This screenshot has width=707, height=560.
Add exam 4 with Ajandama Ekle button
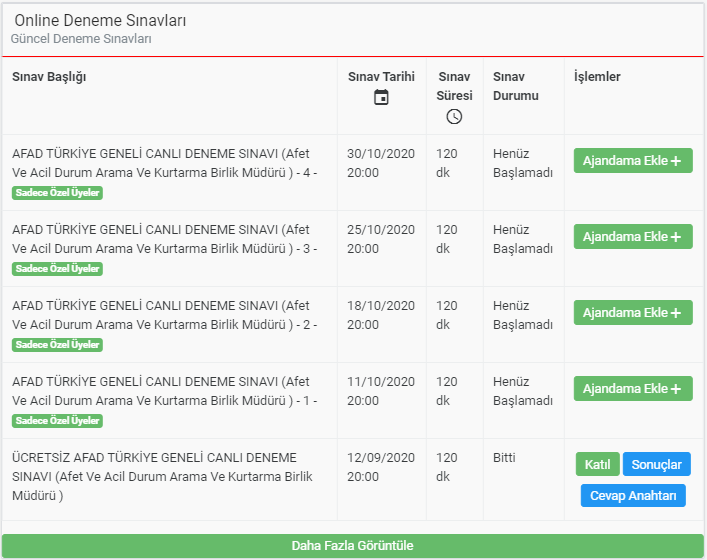click(633, 161)
